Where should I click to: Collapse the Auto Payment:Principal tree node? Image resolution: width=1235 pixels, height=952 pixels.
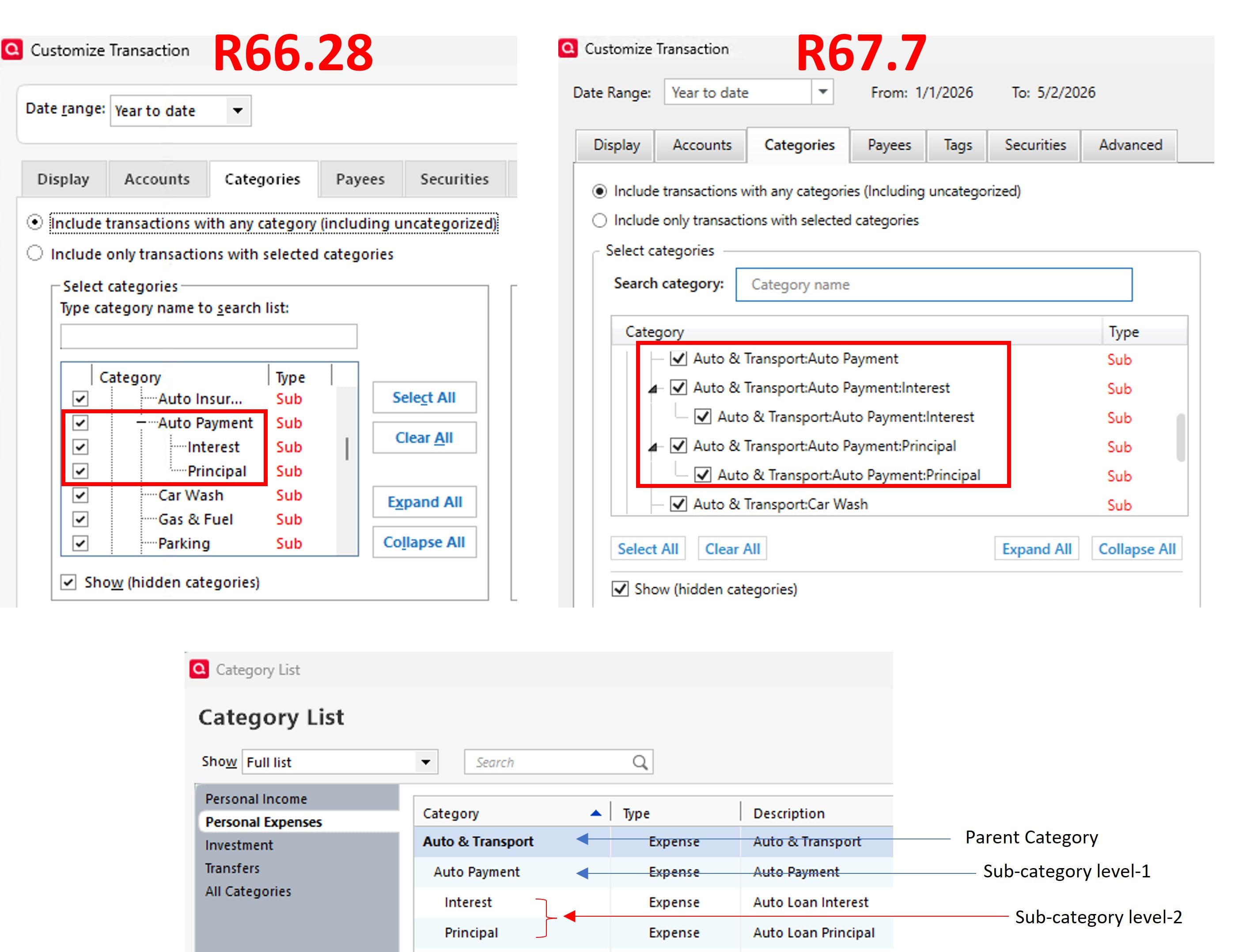[x=653, y=446]
